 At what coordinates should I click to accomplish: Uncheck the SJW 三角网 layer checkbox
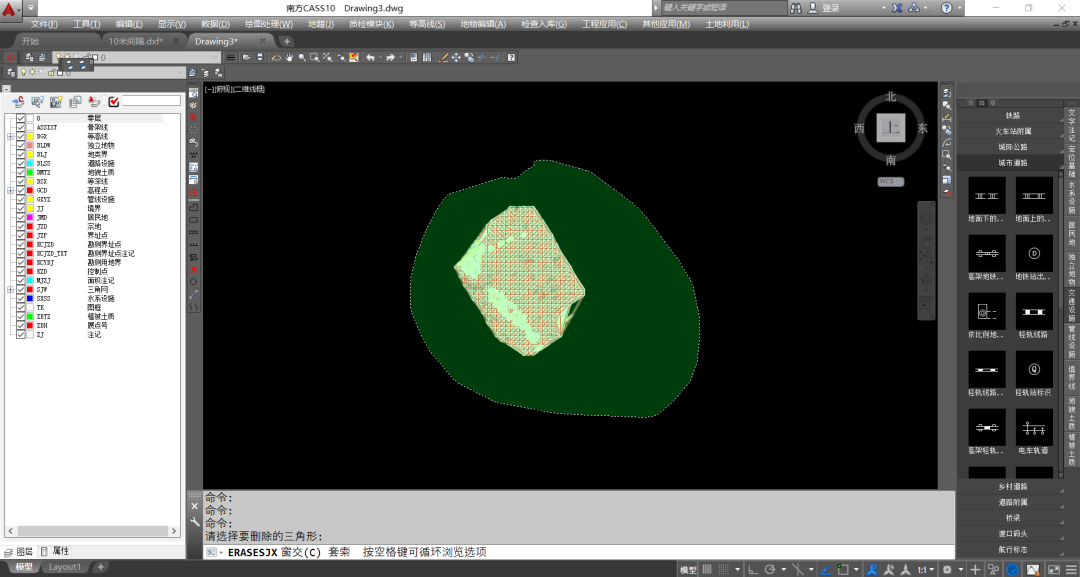click(21, 290)
